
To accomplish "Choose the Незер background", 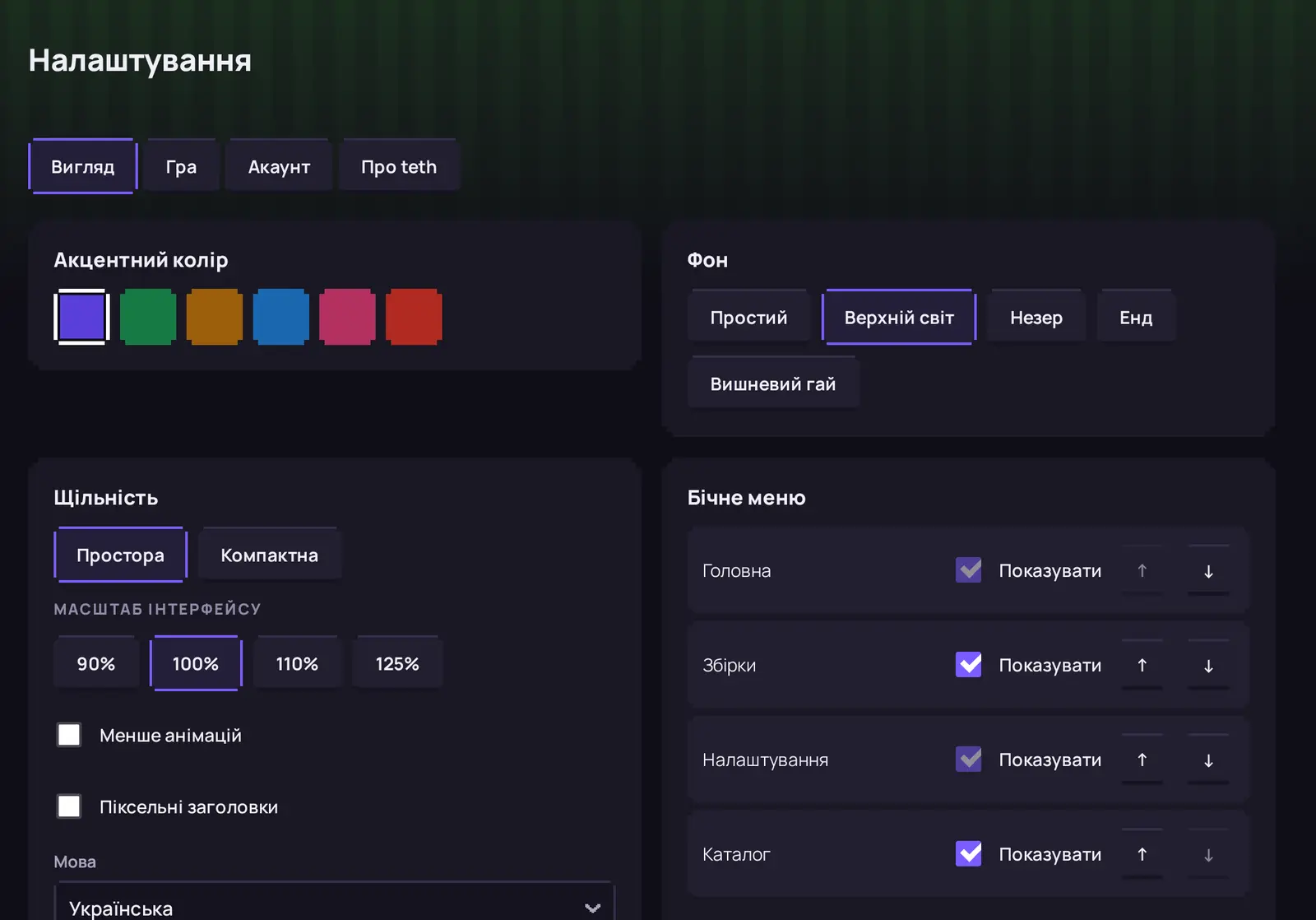I will (1036, 317).
